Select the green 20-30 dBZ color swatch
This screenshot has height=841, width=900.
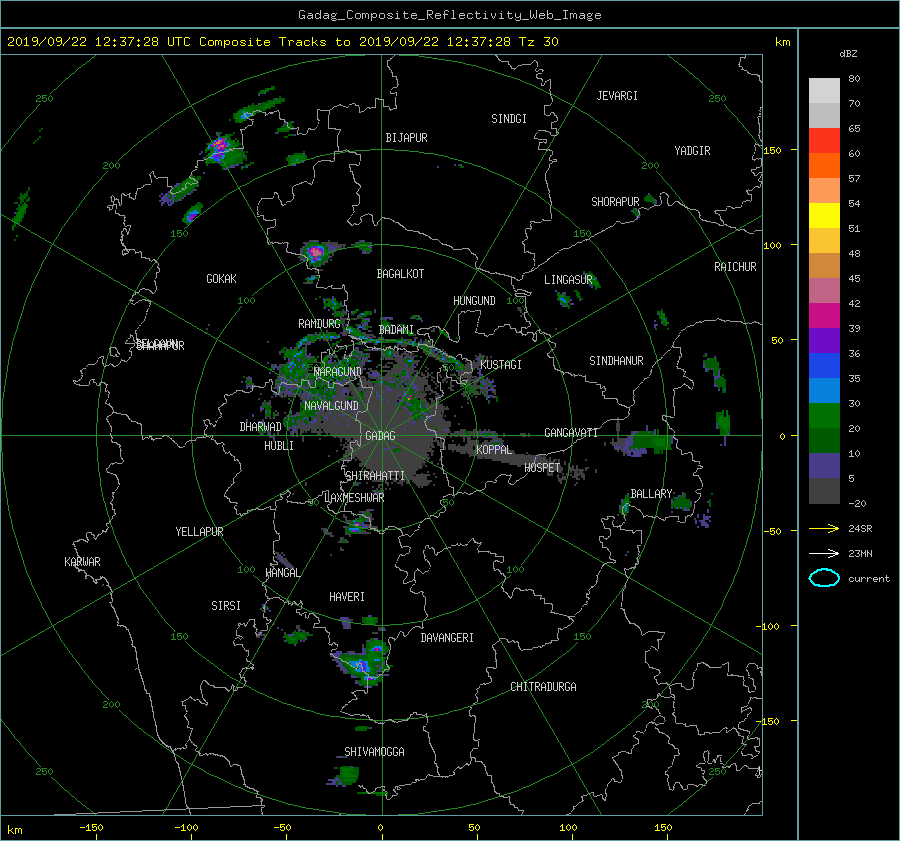coord(824,415)
